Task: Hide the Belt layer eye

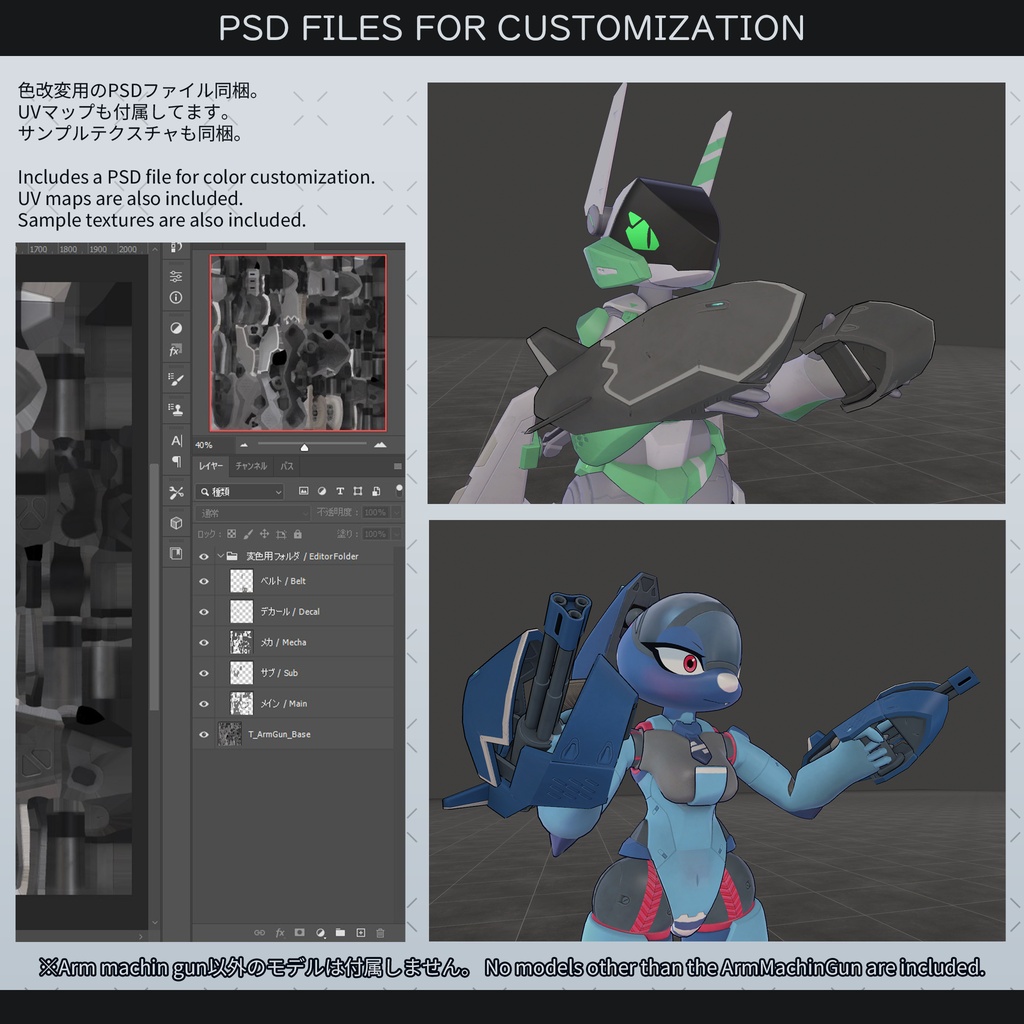Action: pos(204,581)
